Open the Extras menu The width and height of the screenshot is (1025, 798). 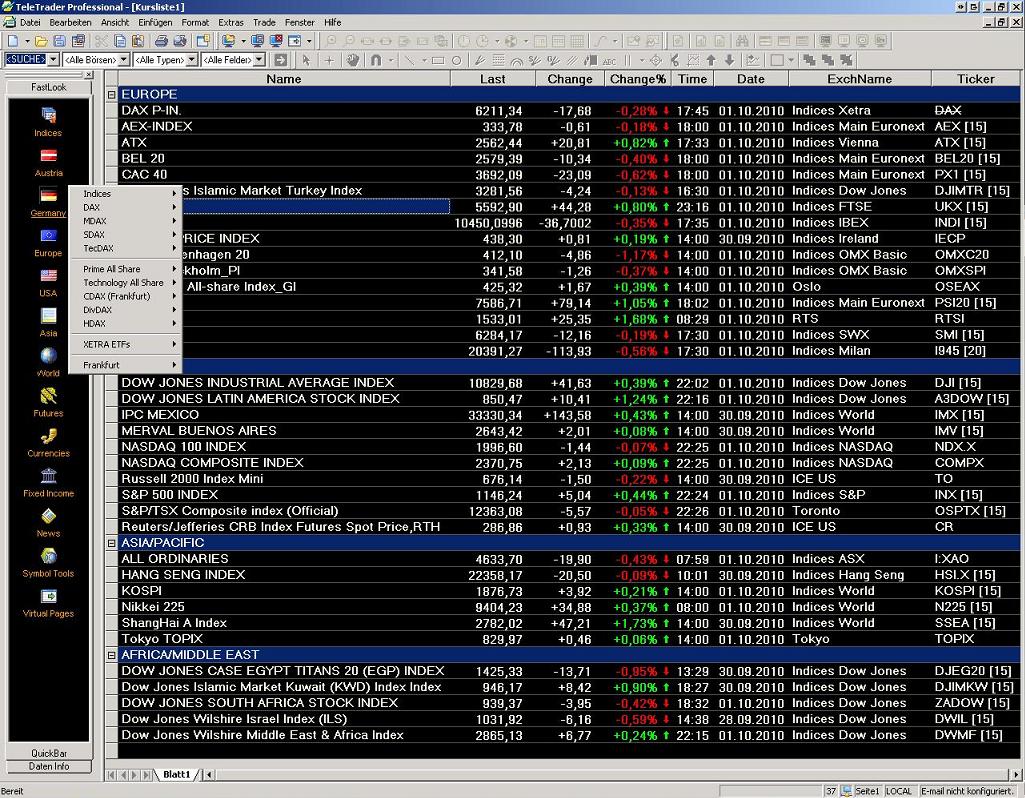[x=231, y=22]
